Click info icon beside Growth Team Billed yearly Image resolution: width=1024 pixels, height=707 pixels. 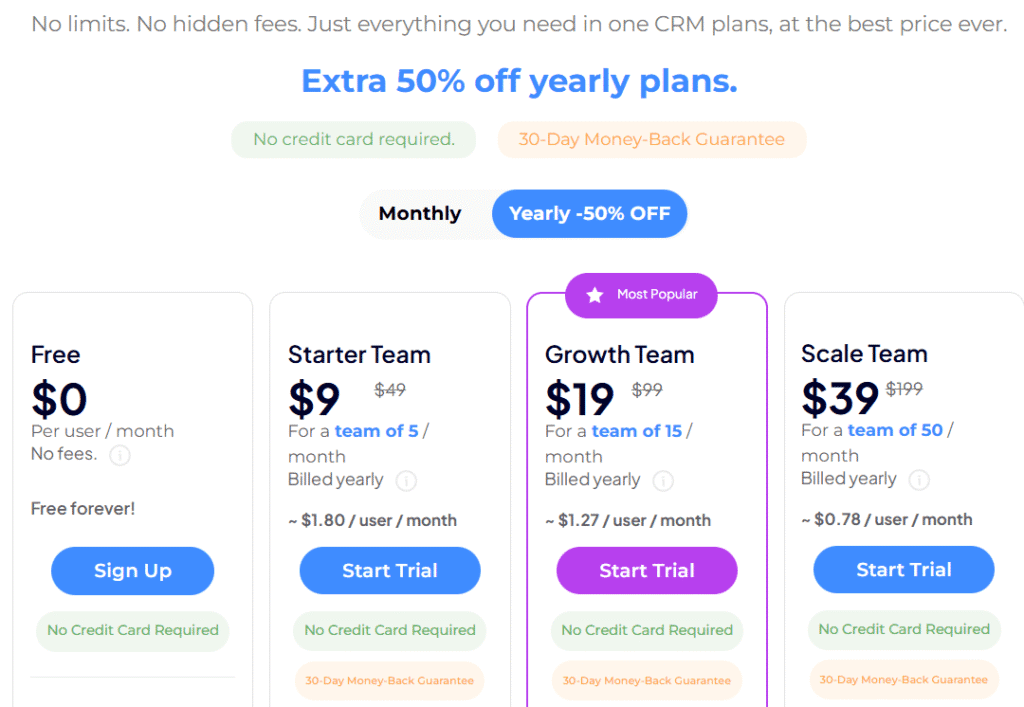coord(663,481)
